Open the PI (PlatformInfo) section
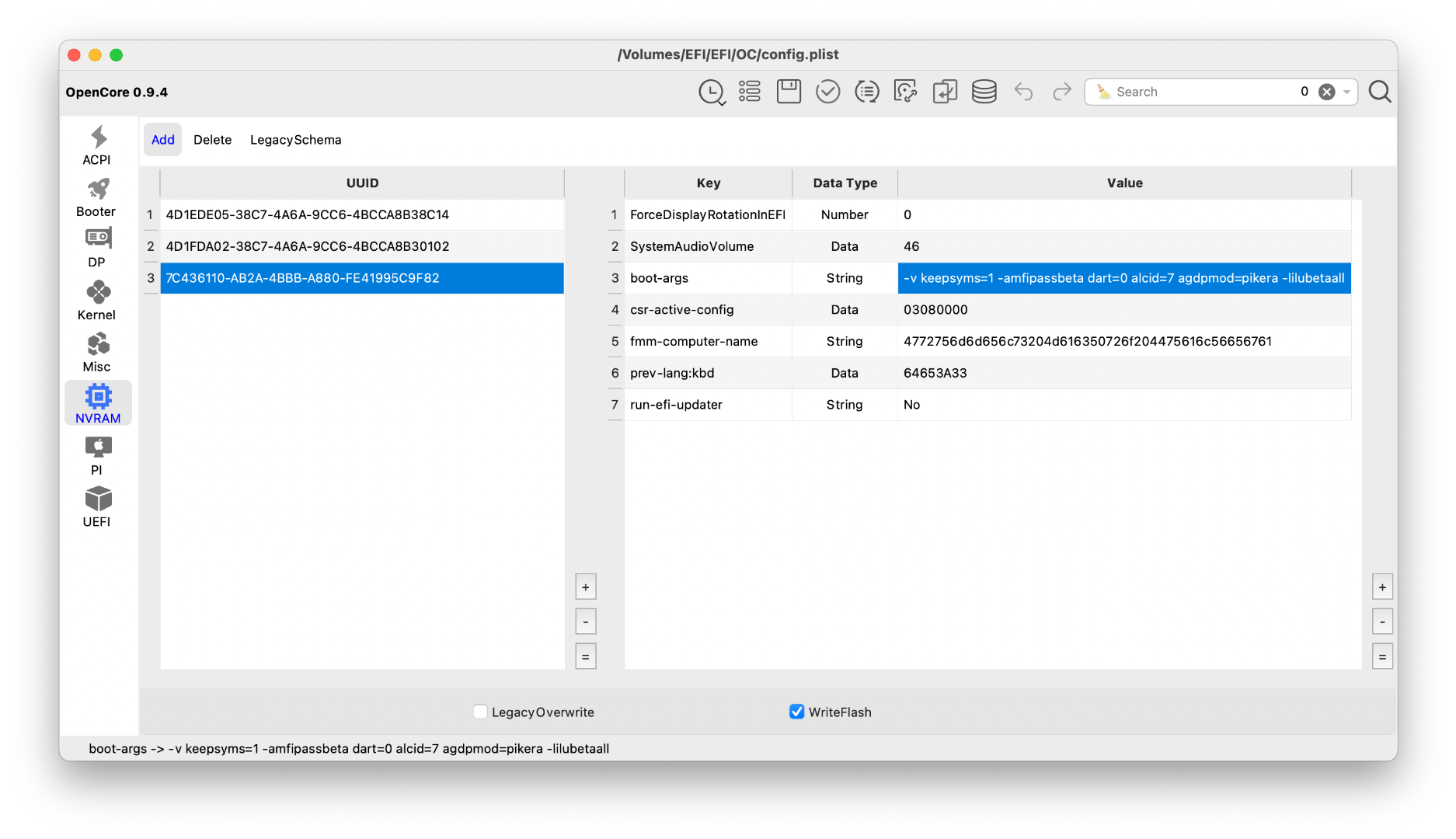The height and width of the screenshot is (839, 1456). (97, 456)
